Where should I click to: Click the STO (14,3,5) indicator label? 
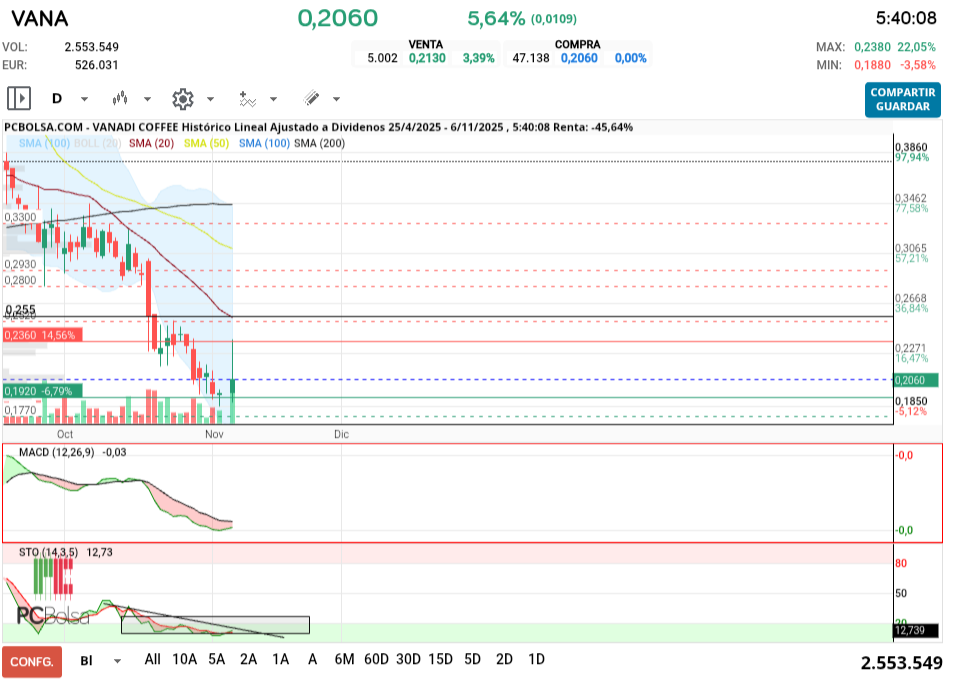pos(48,552)
